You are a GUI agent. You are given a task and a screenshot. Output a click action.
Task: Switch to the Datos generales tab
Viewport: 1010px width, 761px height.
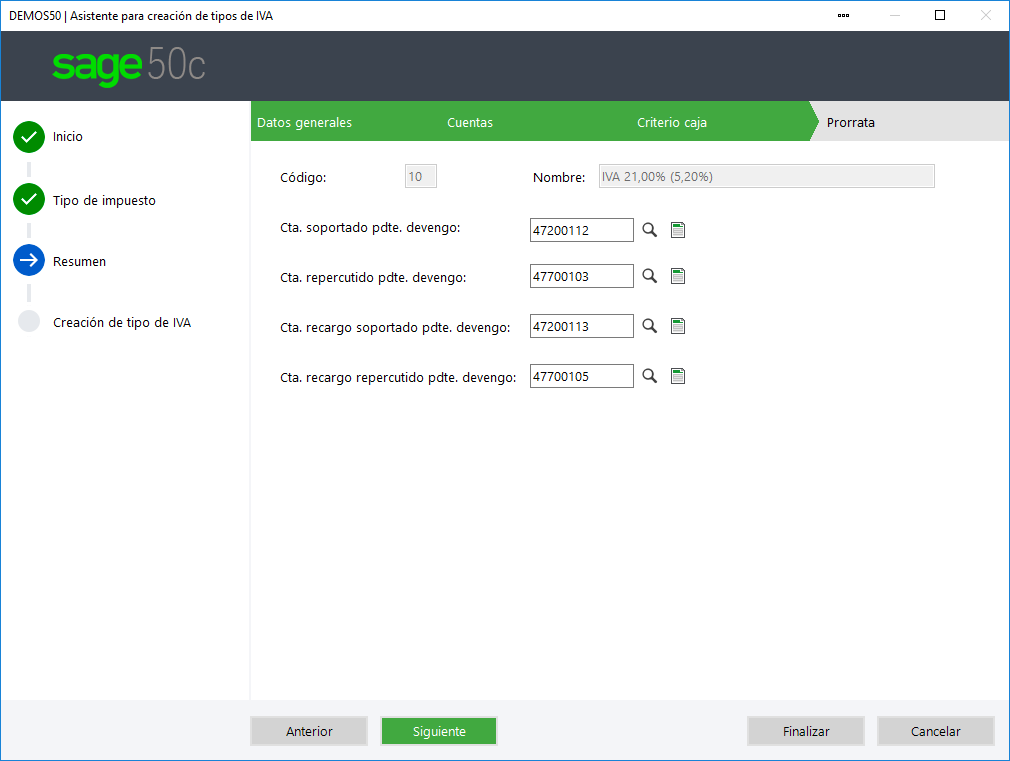[x=304, y=122]
